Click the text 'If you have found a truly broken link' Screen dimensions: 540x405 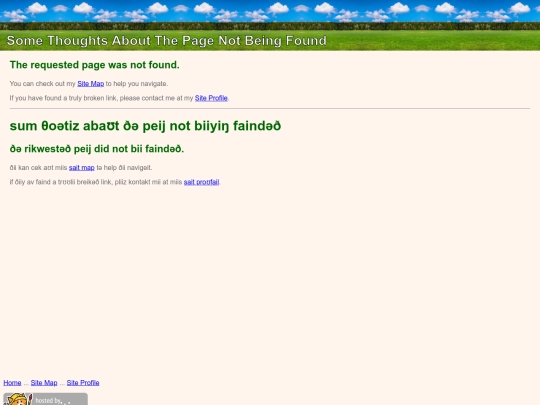(63, 98)
